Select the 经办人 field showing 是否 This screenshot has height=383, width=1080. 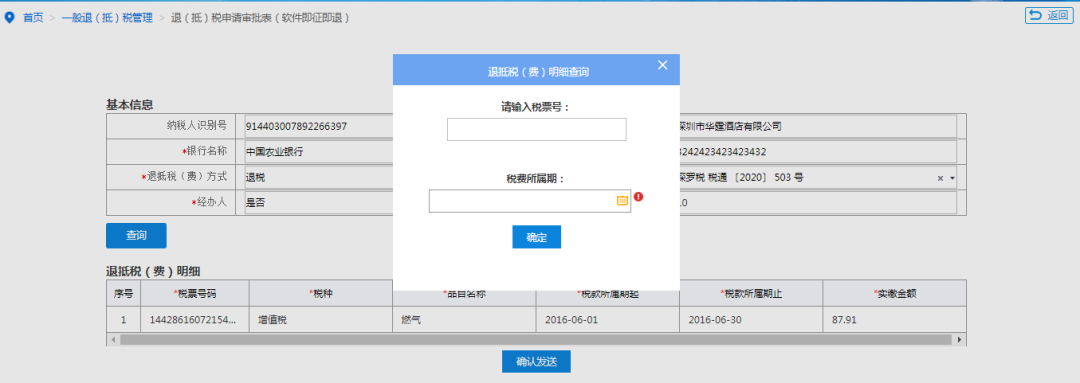[x=318, y=203]
